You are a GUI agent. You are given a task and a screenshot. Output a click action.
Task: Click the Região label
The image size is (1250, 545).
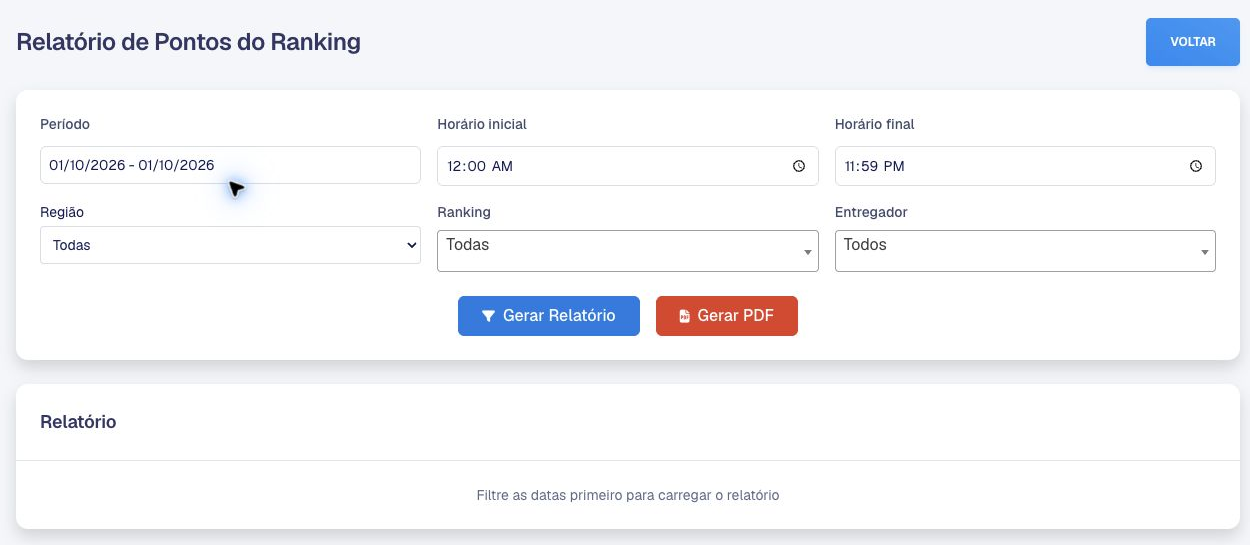click(x=62, y=213)
